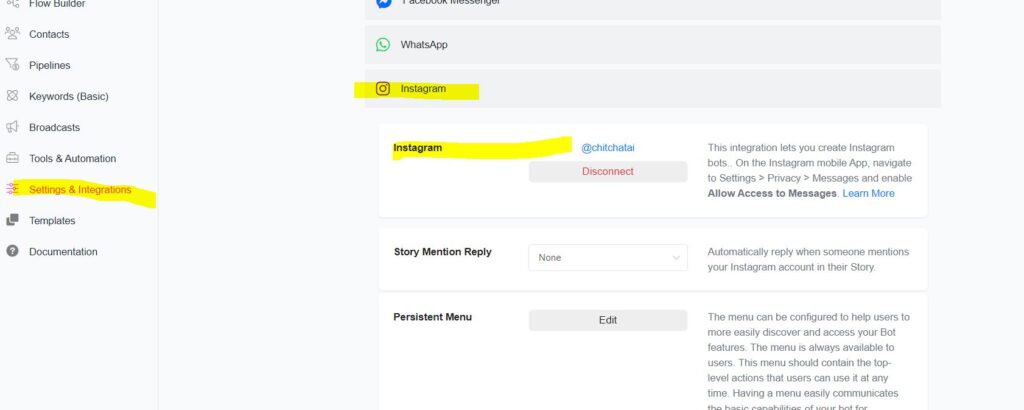Open the Story Mention Reply dropdown

607,257
